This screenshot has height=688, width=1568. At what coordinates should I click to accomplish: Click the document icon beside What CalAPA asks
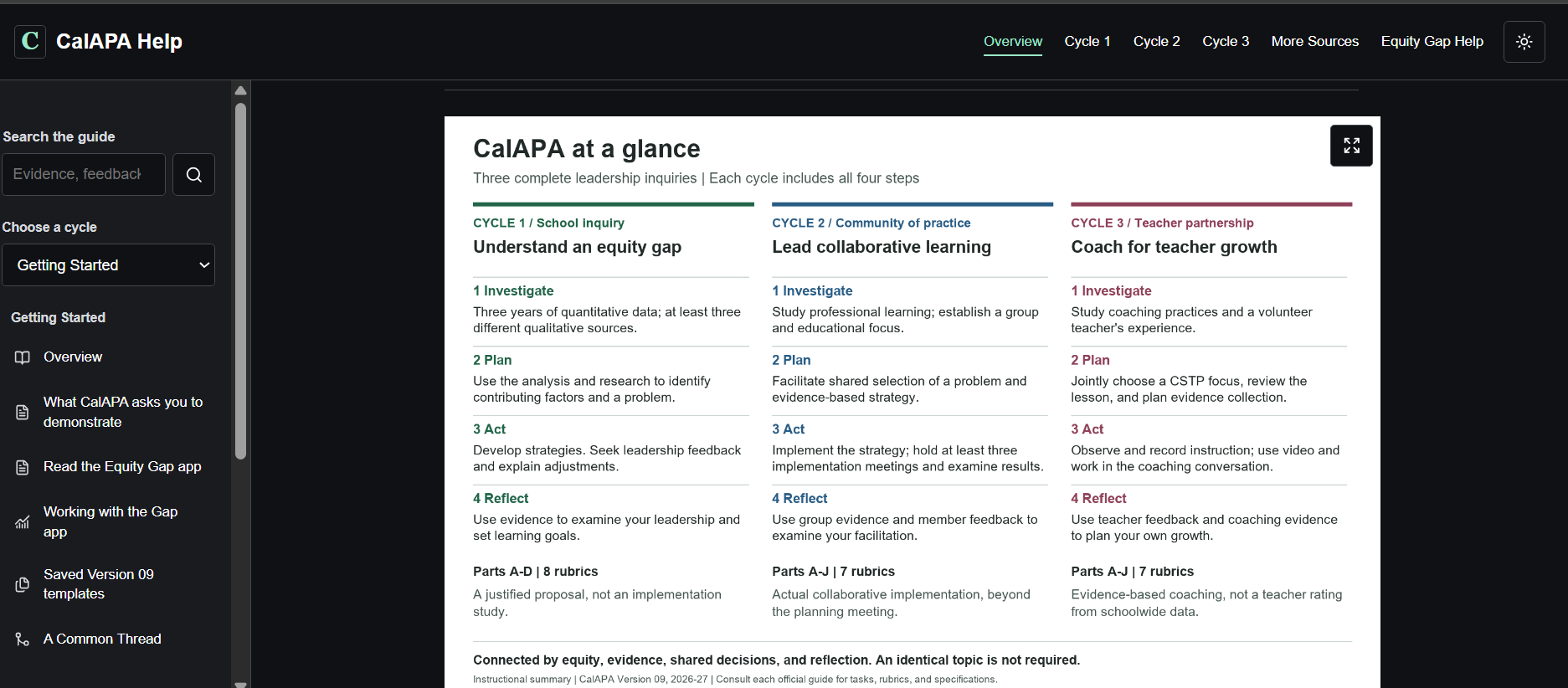23,413
